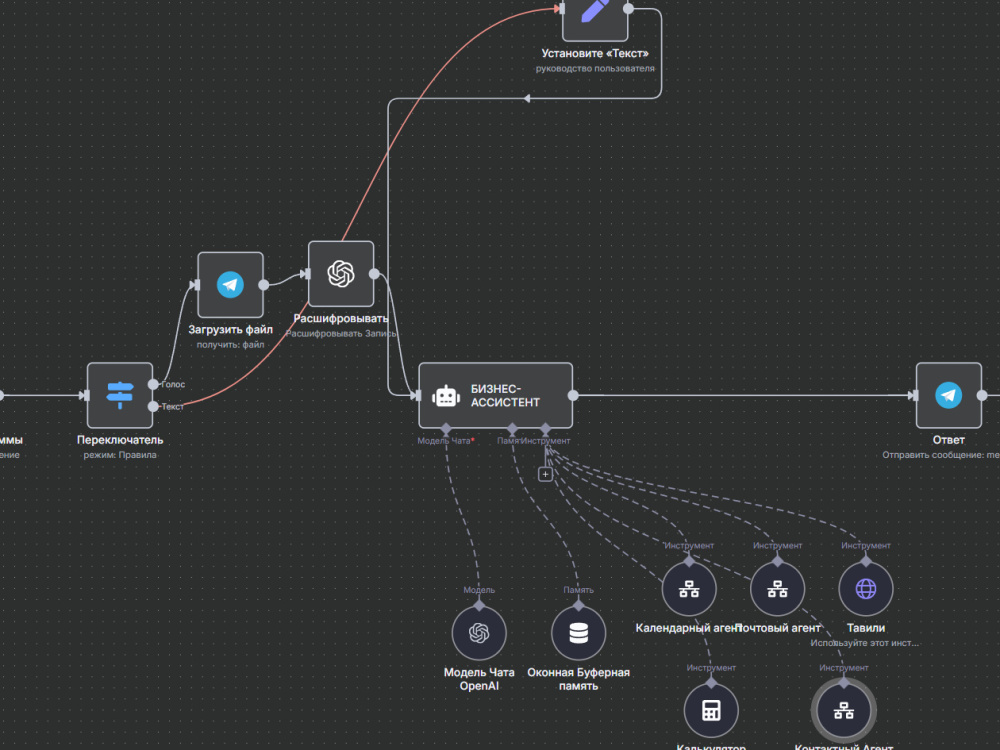Click the Ответ node label
Image resolution: width=1000 pixels, height=750 pixels.
pos(948,440)
